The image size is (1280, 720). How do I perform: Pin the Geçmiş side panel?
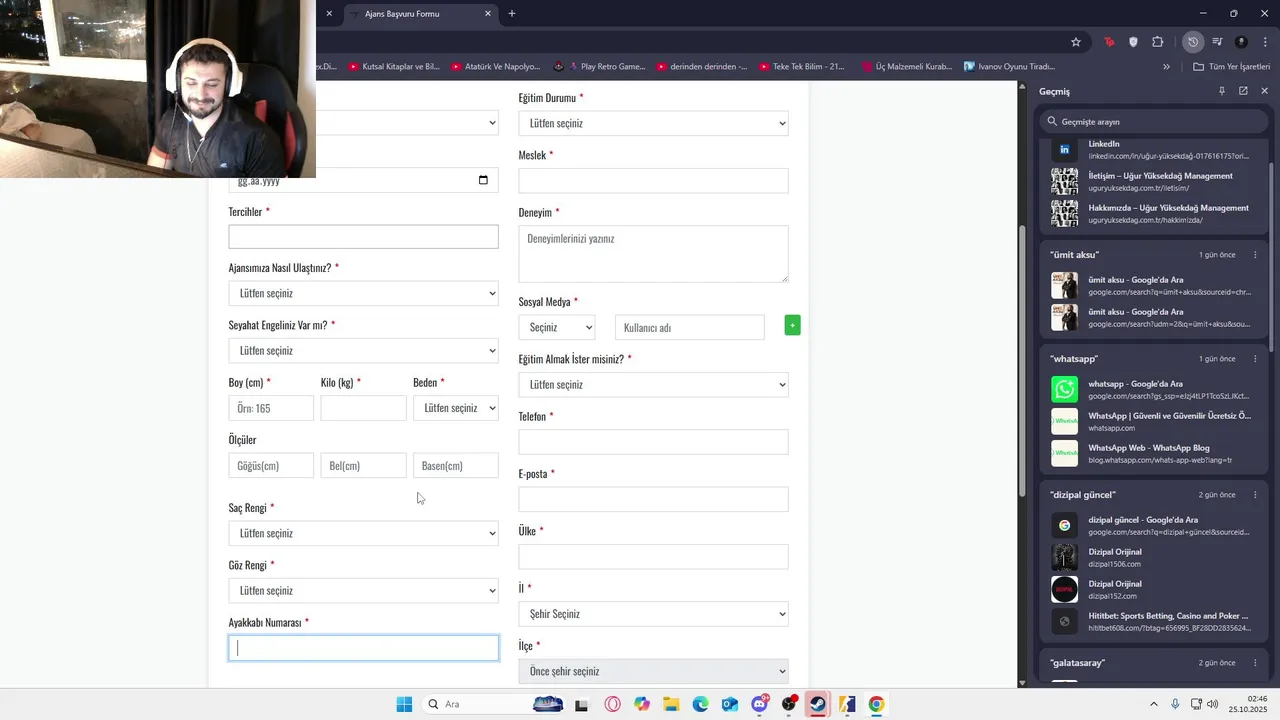coord(1221,91)
